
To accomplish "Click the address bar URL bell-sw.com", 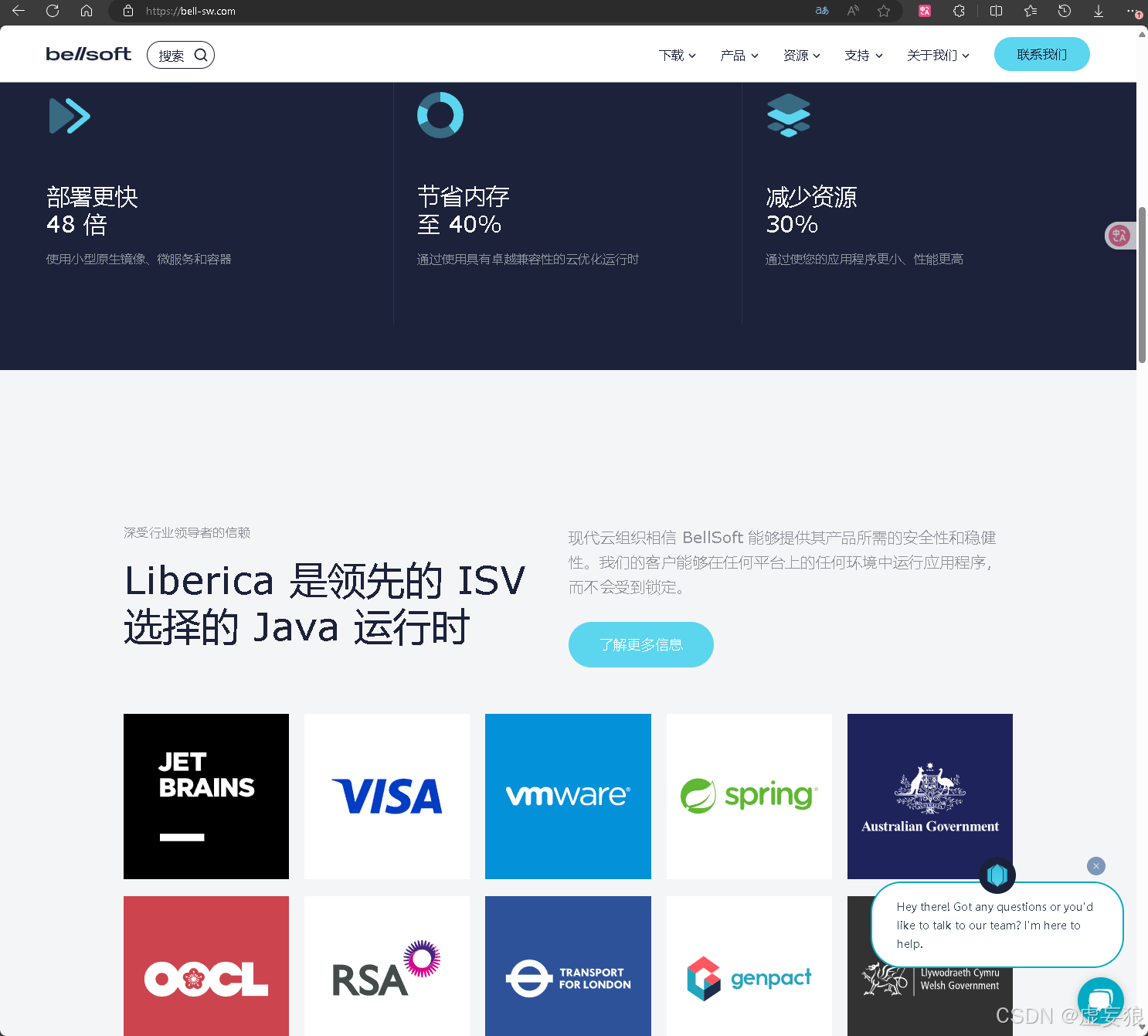I will point(191,11).
